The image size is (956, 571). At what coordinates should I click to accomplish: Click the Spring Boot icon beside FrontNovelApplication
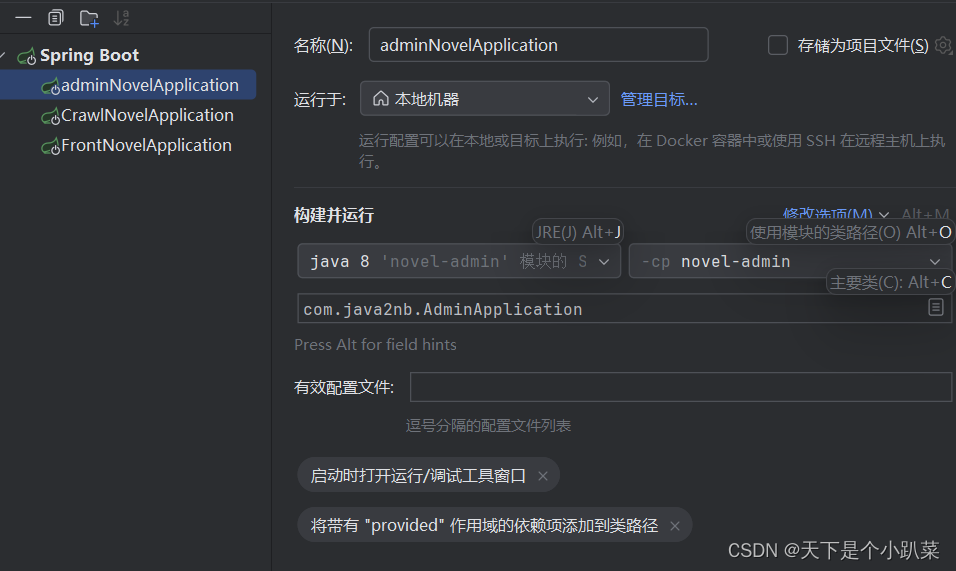[50, 147]
